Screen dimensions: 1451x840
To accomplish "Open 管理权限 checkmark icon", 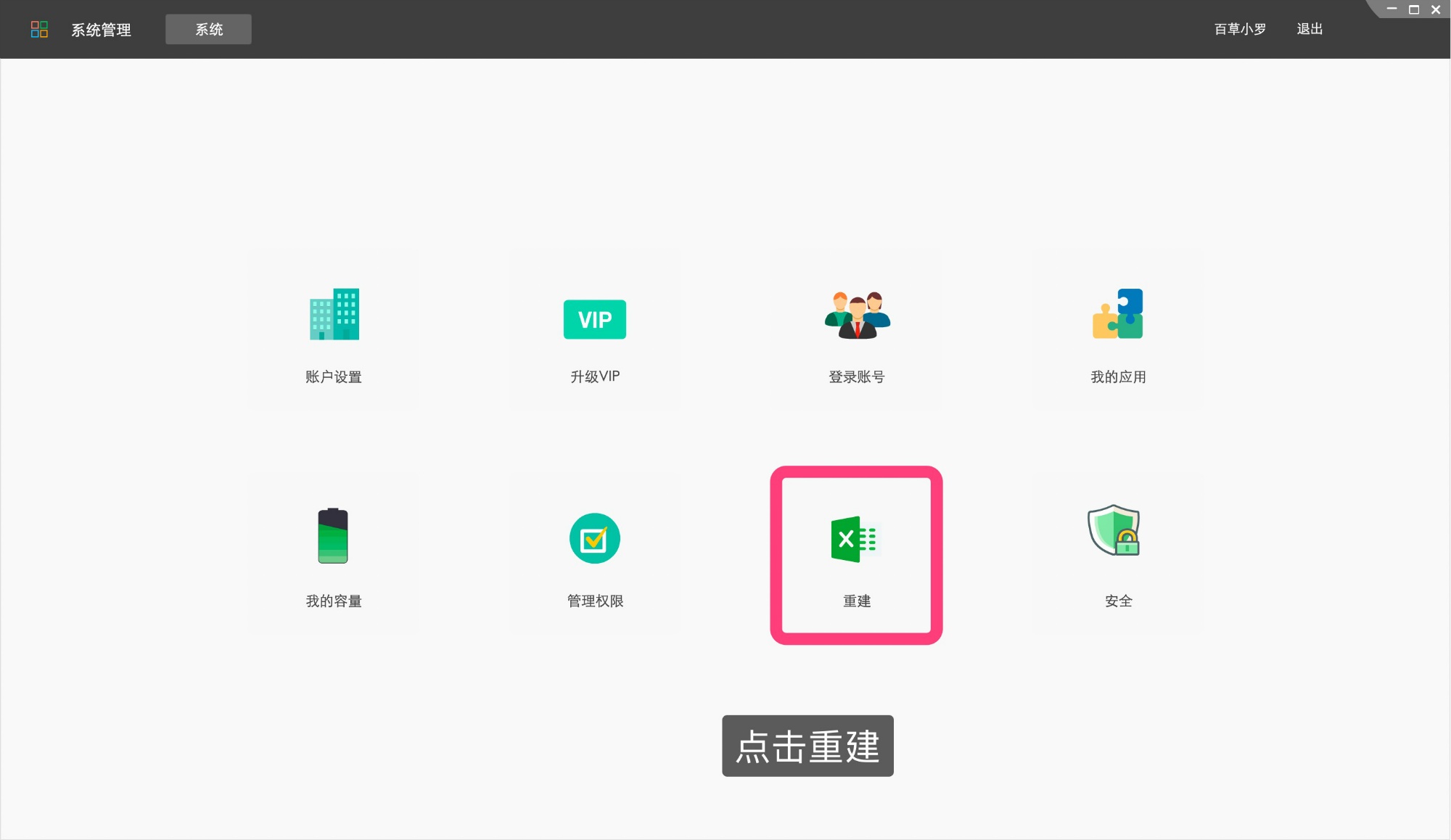I will point(595,538).
